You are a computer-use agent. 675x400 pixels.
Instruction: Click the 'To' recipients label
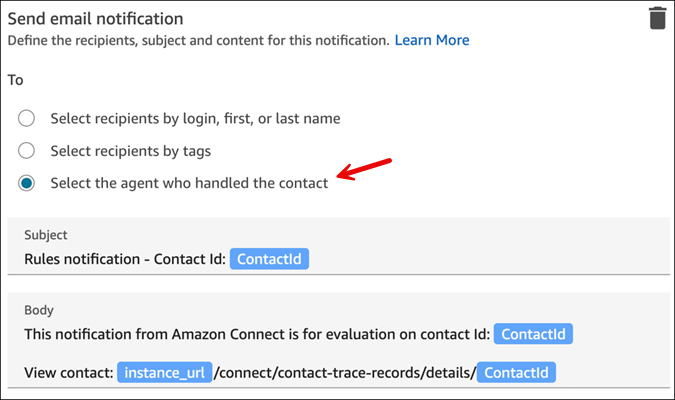tap(15, 78)
